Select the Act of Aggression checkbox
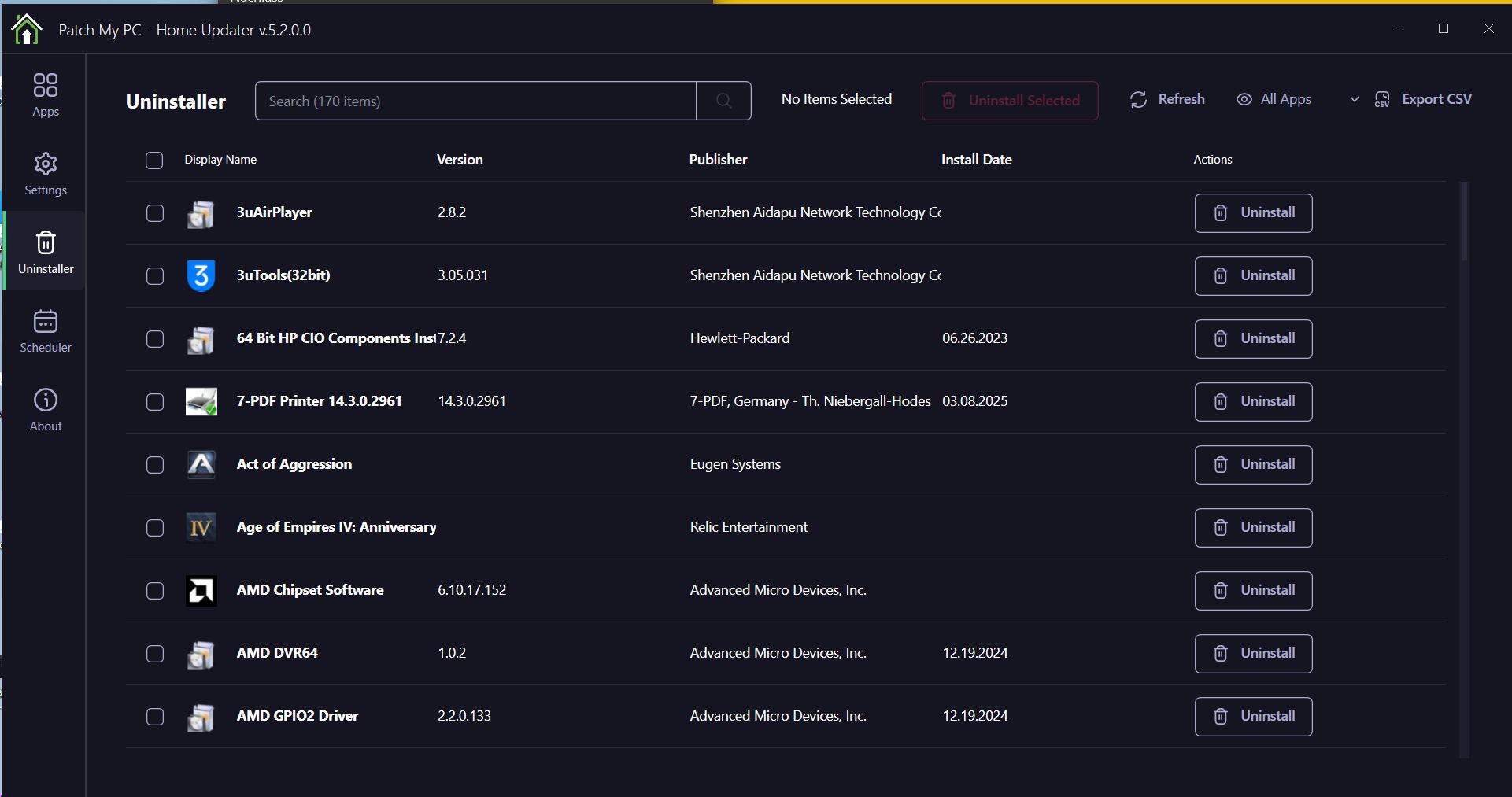Screen dimensions: 1512x797 point(155,465)
